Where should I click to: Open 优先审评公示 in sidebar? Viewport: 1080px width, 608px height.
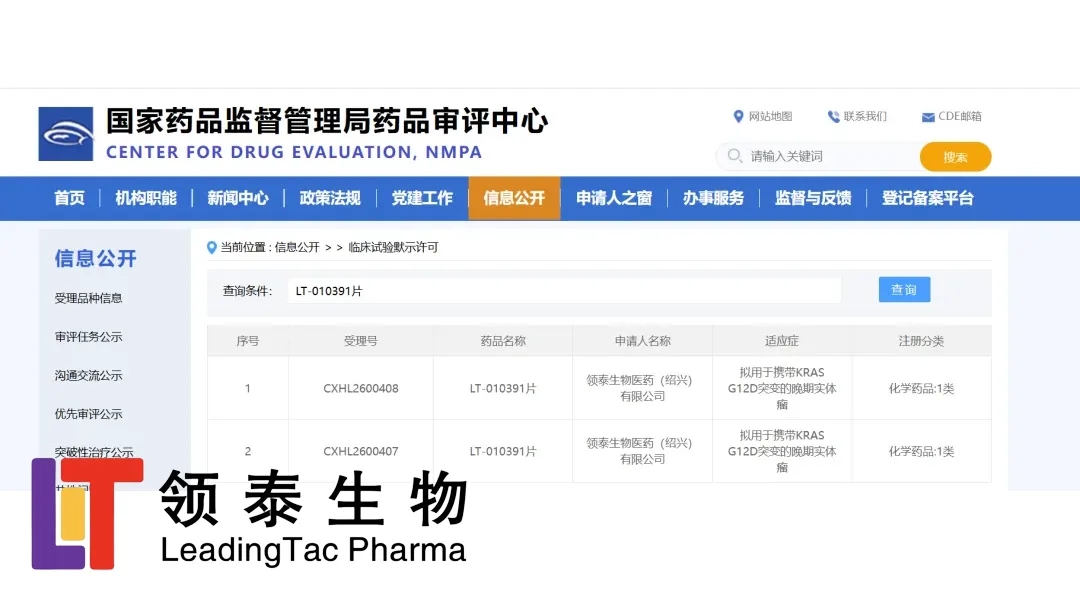88,414
